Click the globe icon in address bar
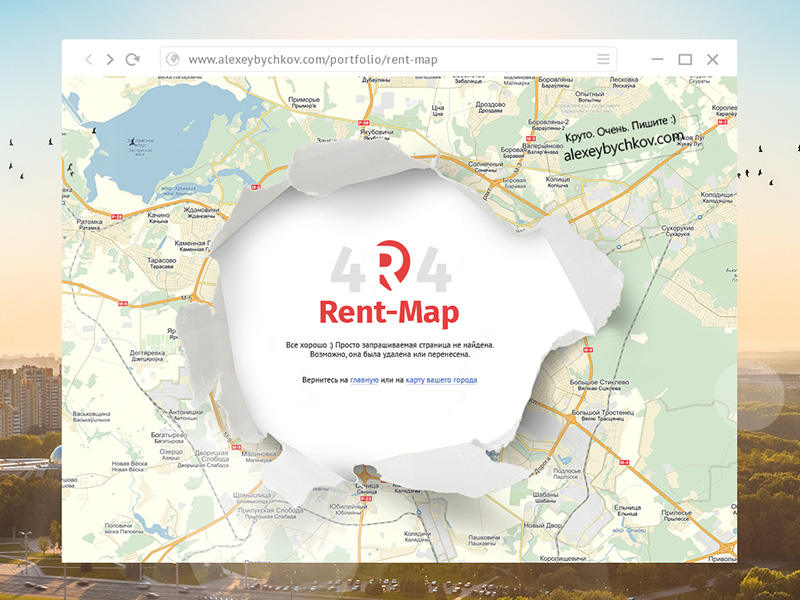800x600 pixels. coord(173,59)
